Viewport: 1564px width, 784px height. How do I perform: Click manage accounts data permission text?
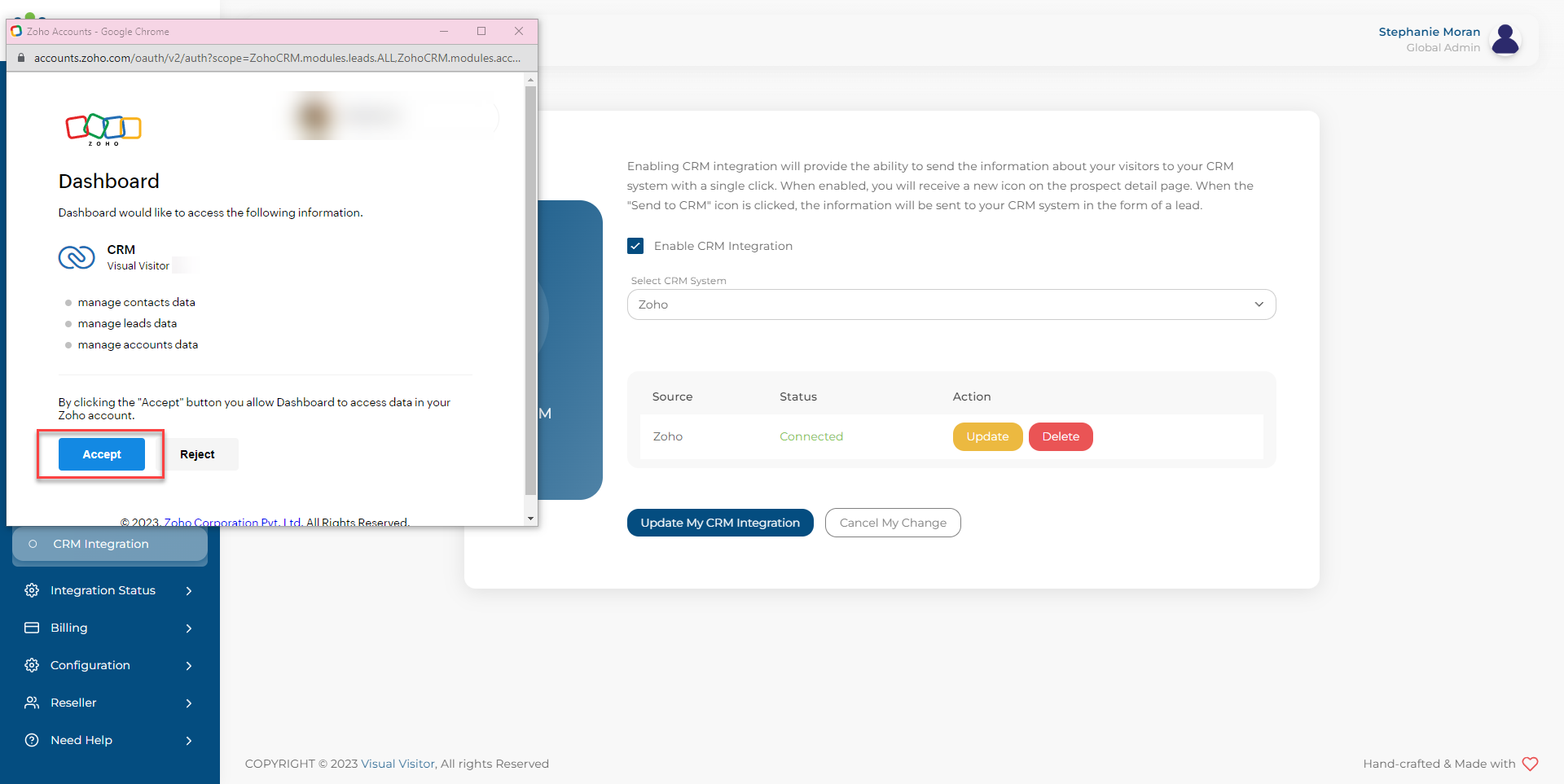[x=138, y=344]
